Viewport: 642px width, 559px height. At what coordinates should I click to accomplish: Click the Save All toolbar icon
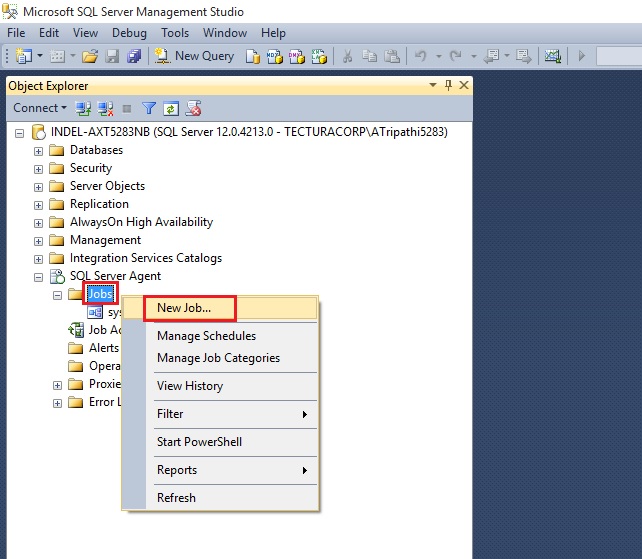[132, 56]
